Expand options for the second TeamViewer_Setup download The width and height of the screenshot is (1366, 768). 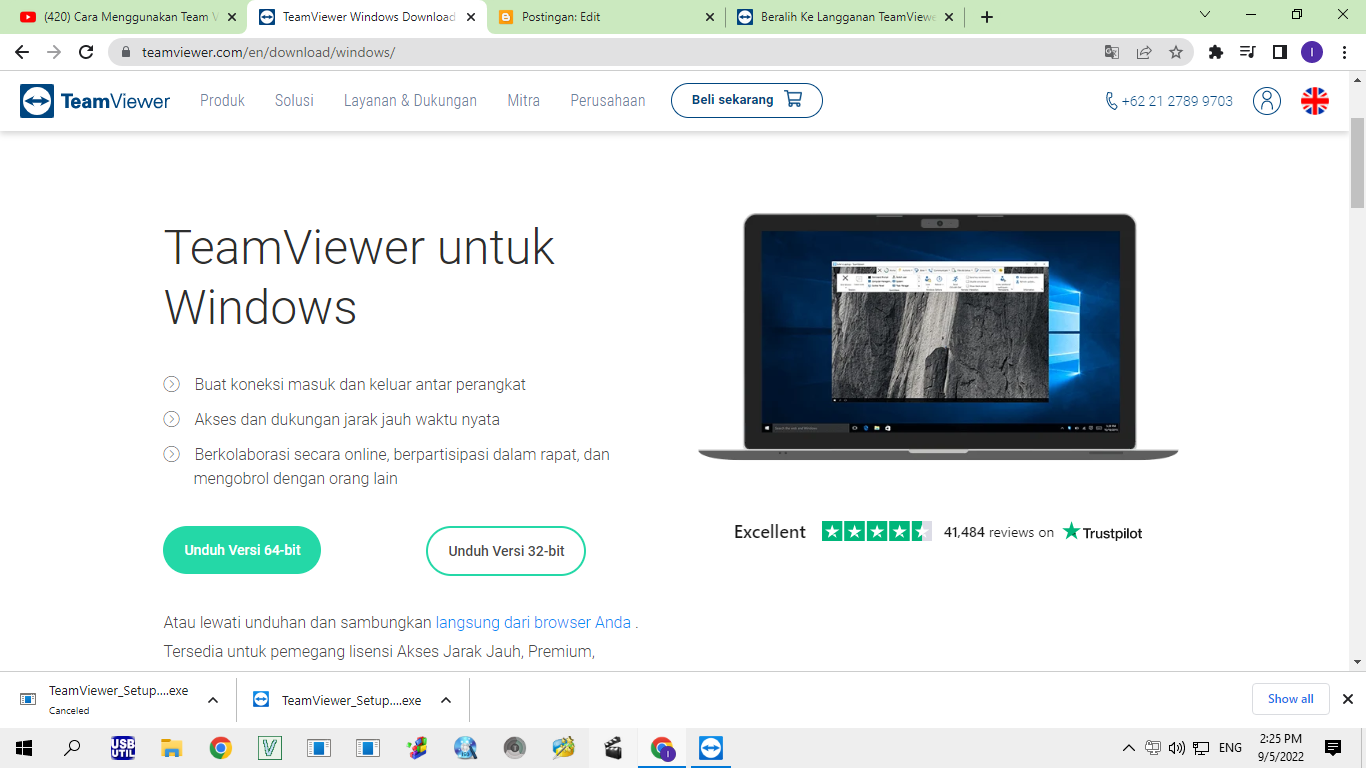(x=446, y=700)
